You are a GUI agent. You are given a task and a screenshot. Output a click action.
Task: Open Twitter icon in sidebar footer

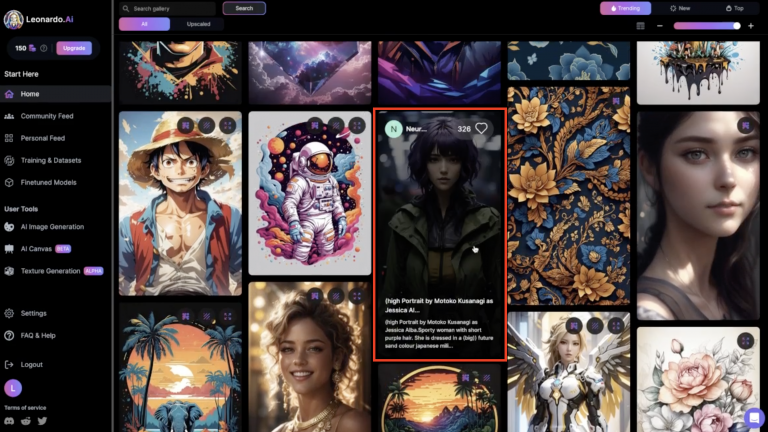point(42,421)
